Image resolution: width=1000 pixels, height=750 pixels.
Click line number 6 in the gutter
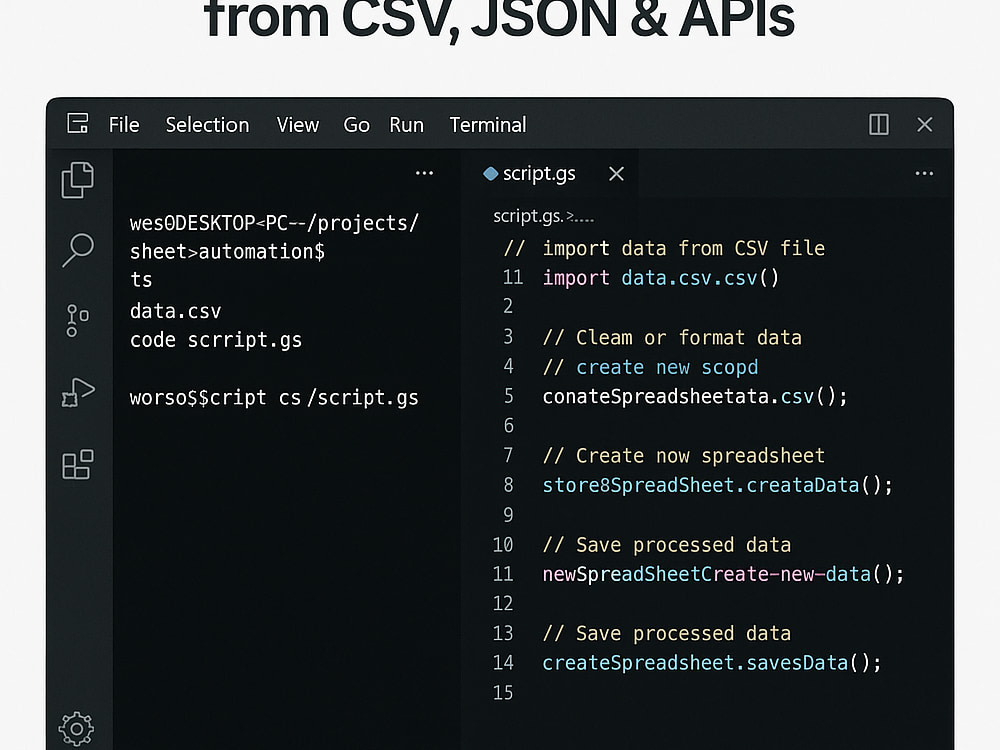[x=508, y=425]
